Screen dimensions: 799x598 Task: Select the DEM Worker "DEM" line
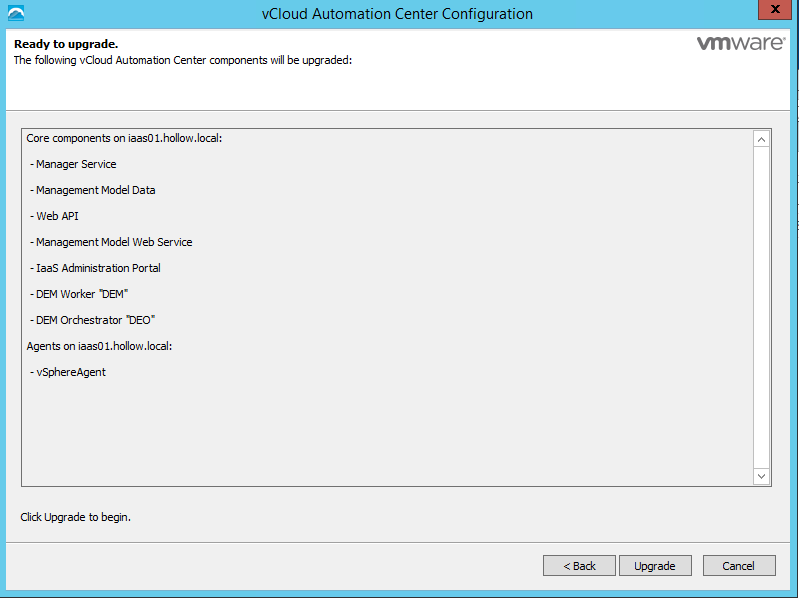[82, 294]
